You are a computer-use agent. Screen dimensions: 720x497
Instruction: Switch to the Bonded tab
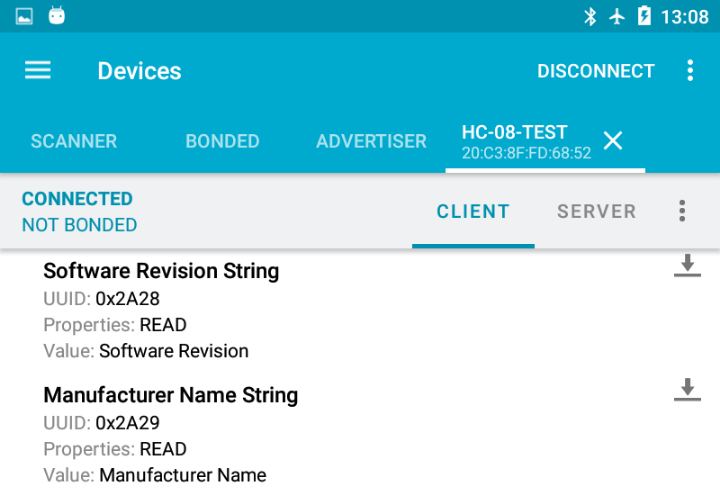pyautogui.click(x=222, y=141)
